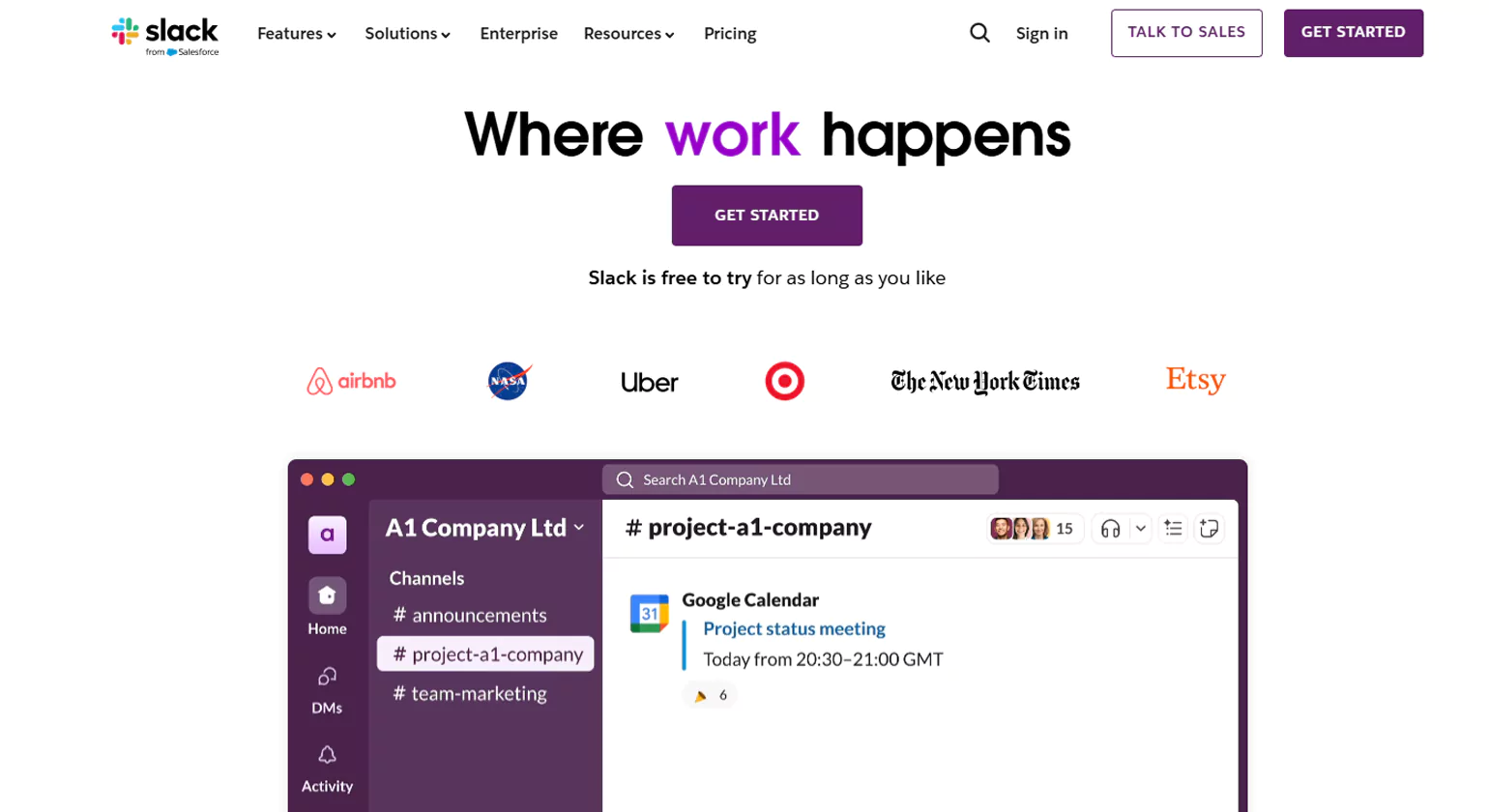Click the thumbs-up reaction showing 6
The image size is (1489, 812).
[x=710, y=694]
